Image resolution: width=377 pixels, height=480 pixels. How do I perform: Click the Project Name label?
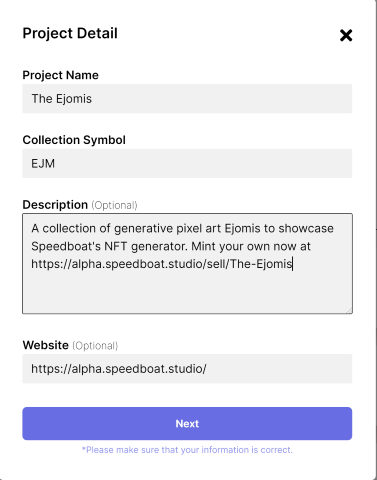click(61, 75)
